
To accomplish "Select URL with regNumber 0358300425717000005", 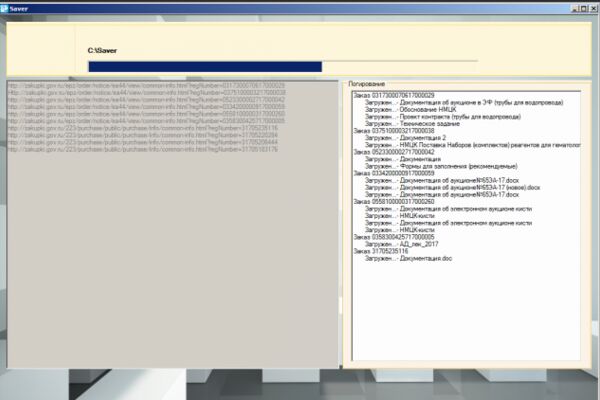I will (x=147, y=121).
